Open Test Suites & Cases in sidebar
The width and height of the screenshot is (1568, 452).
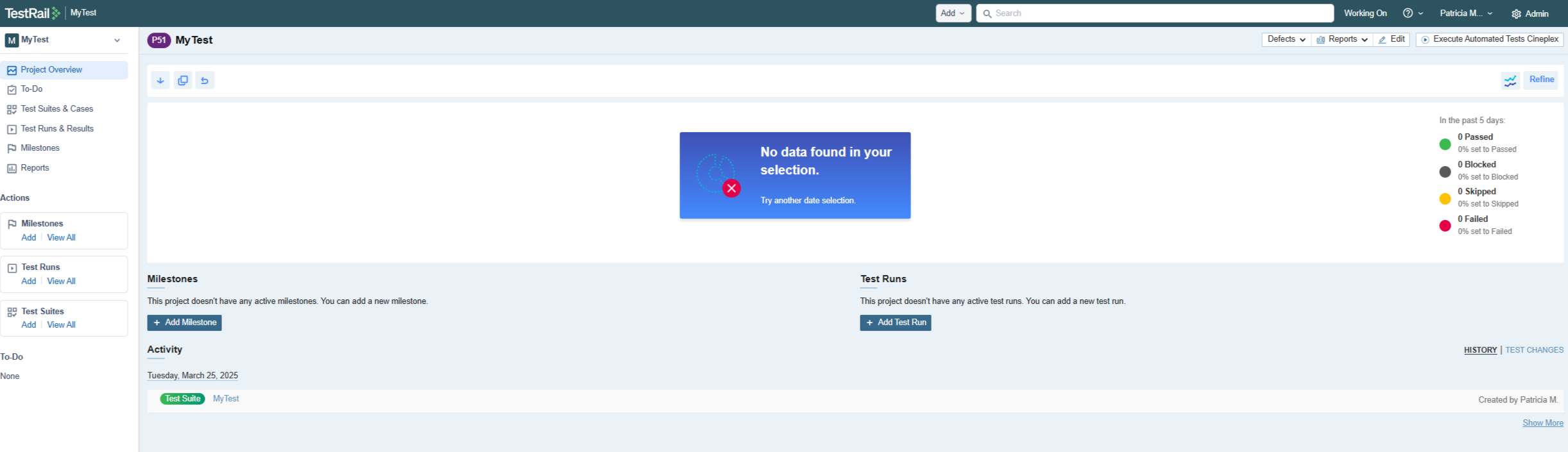coord(56,109)
